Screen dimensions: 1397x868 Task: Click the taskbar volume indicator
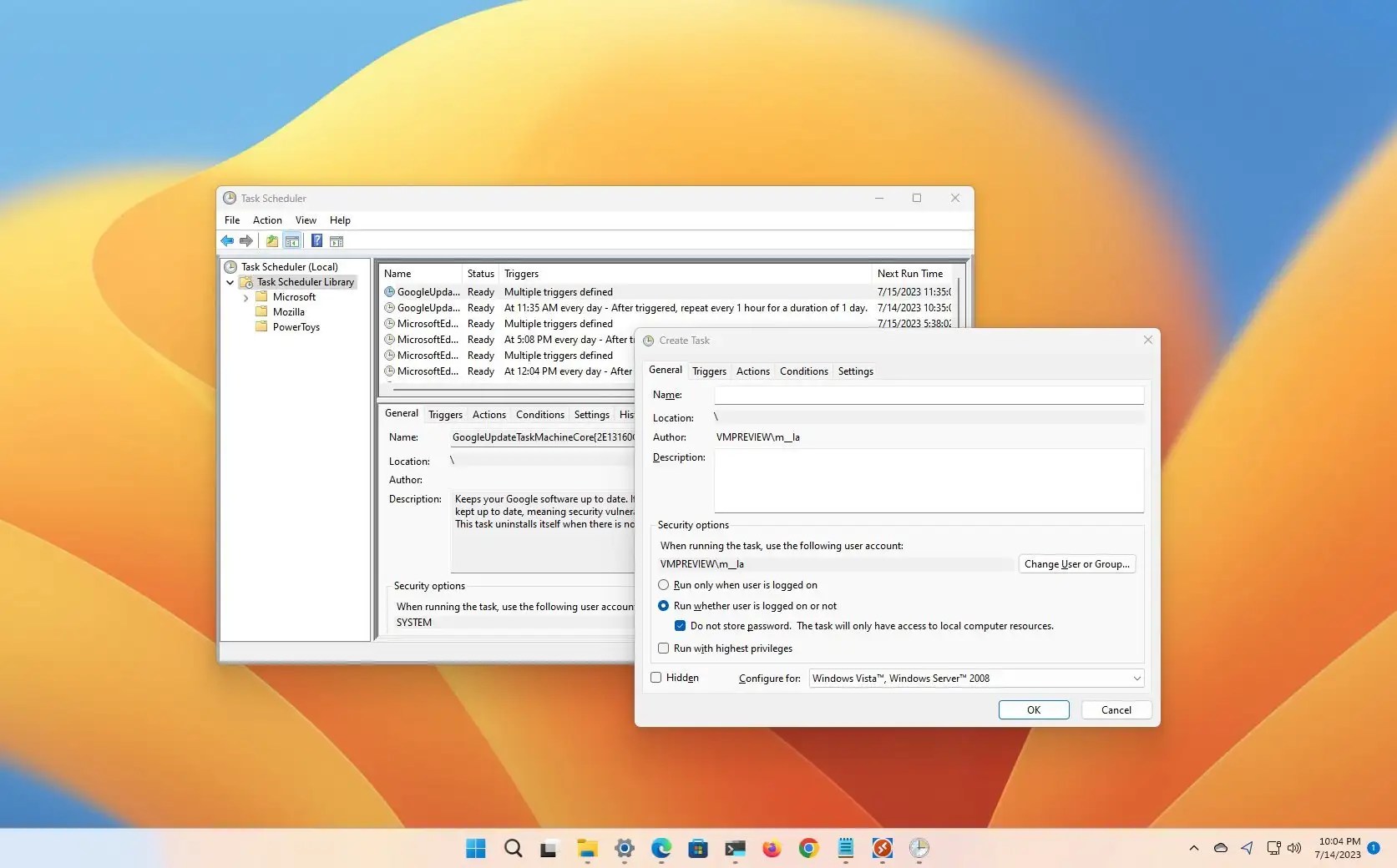[1295, 848]
